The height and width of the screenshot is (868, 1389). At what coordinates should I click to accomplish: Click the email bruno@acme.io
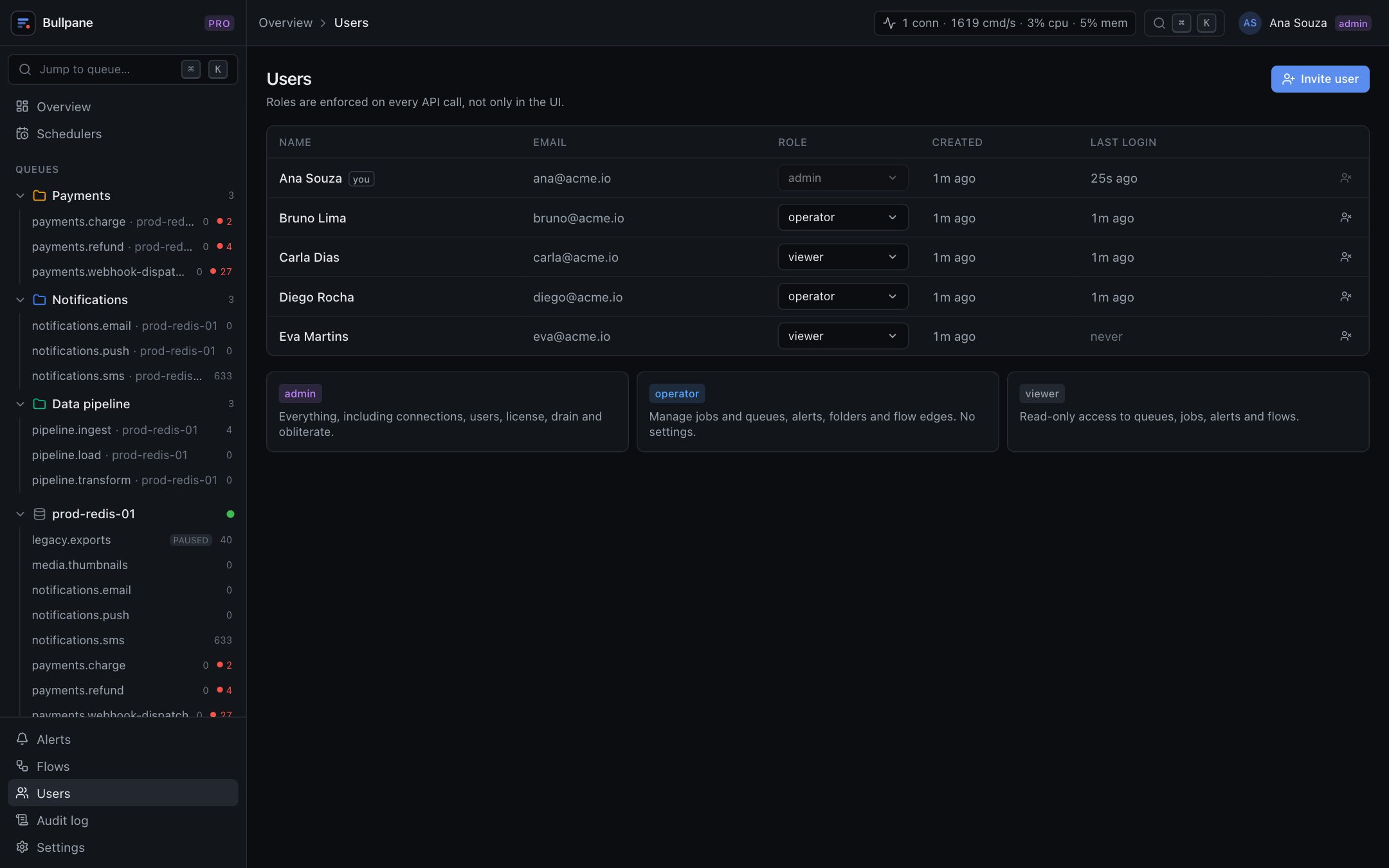578,218
